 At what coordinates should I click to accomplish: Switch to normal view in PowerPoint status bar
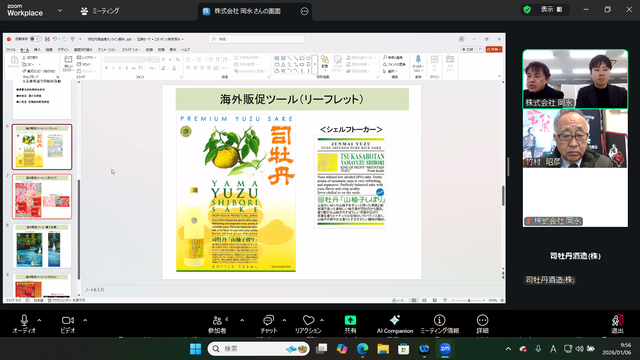(414, 300)
